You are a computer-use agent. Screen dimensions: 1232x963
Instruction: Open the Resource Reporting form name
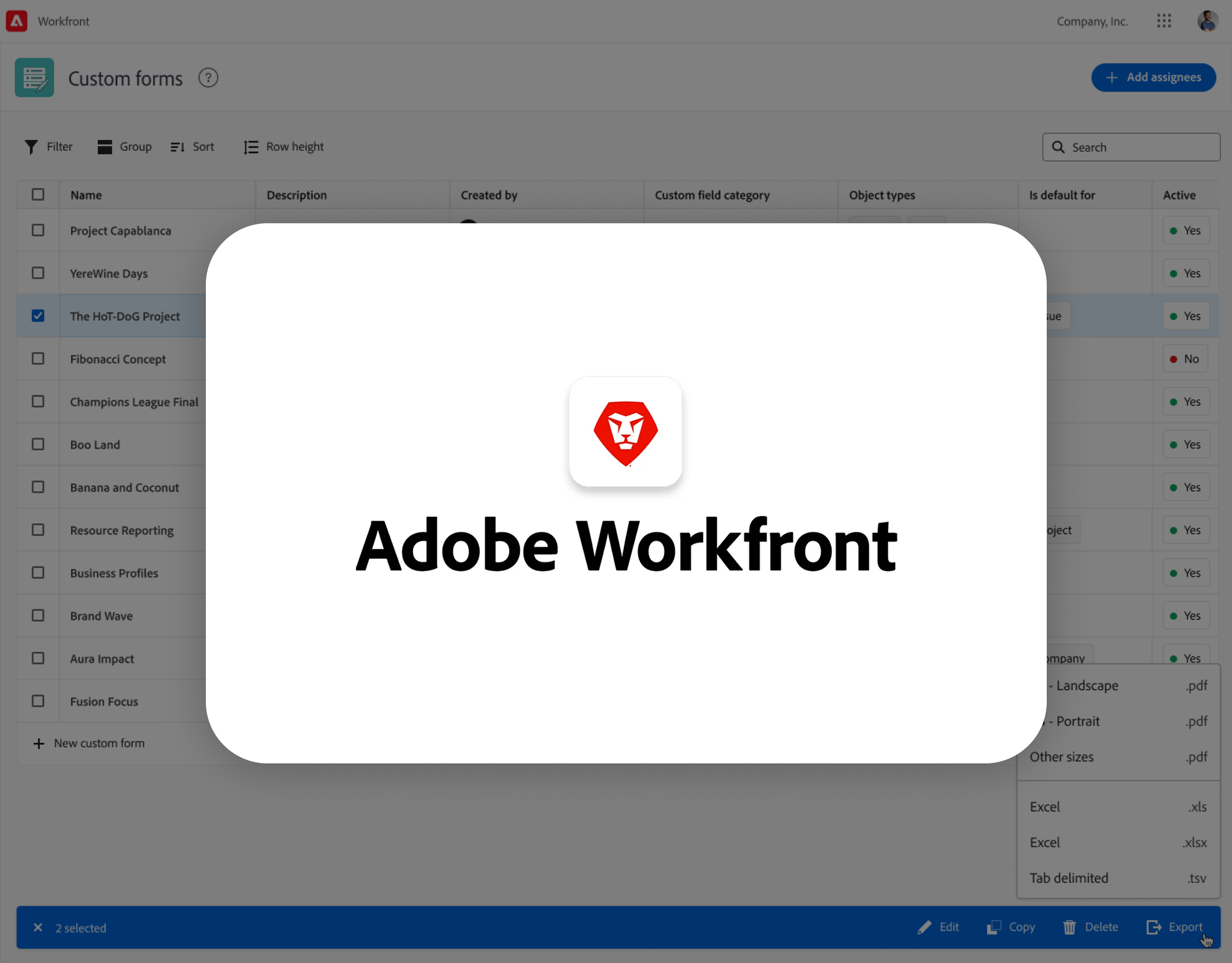tap(122, 530)
